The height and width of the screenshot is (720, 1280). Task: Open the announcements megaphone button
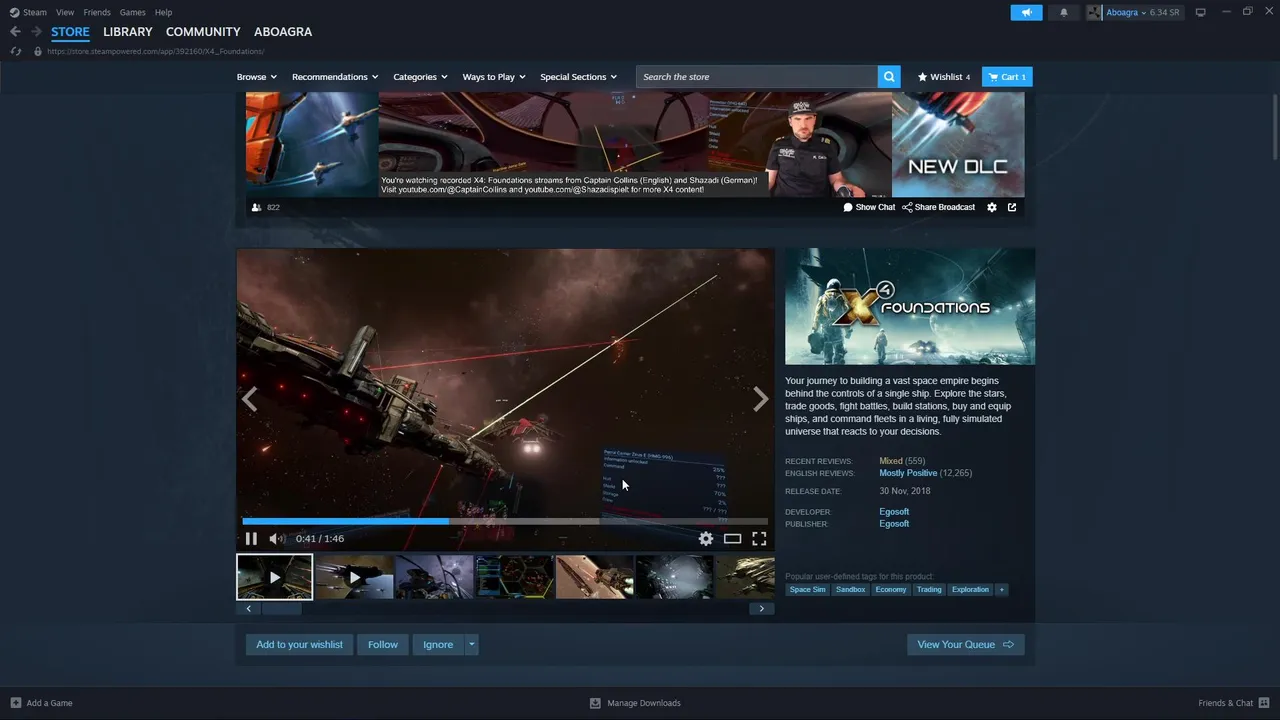tap(1026, 12)
